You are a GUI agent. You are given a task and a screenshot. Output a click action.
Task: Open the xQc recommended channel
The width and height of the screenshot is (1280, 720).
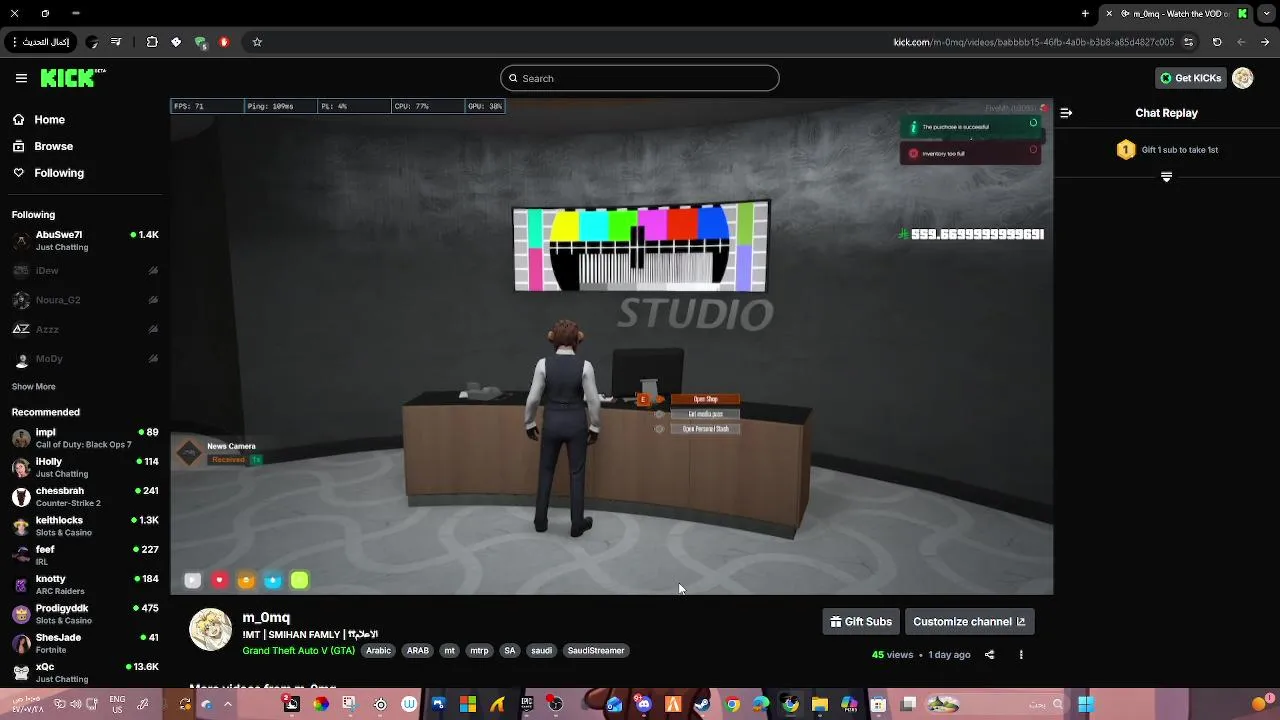(85, 672)
